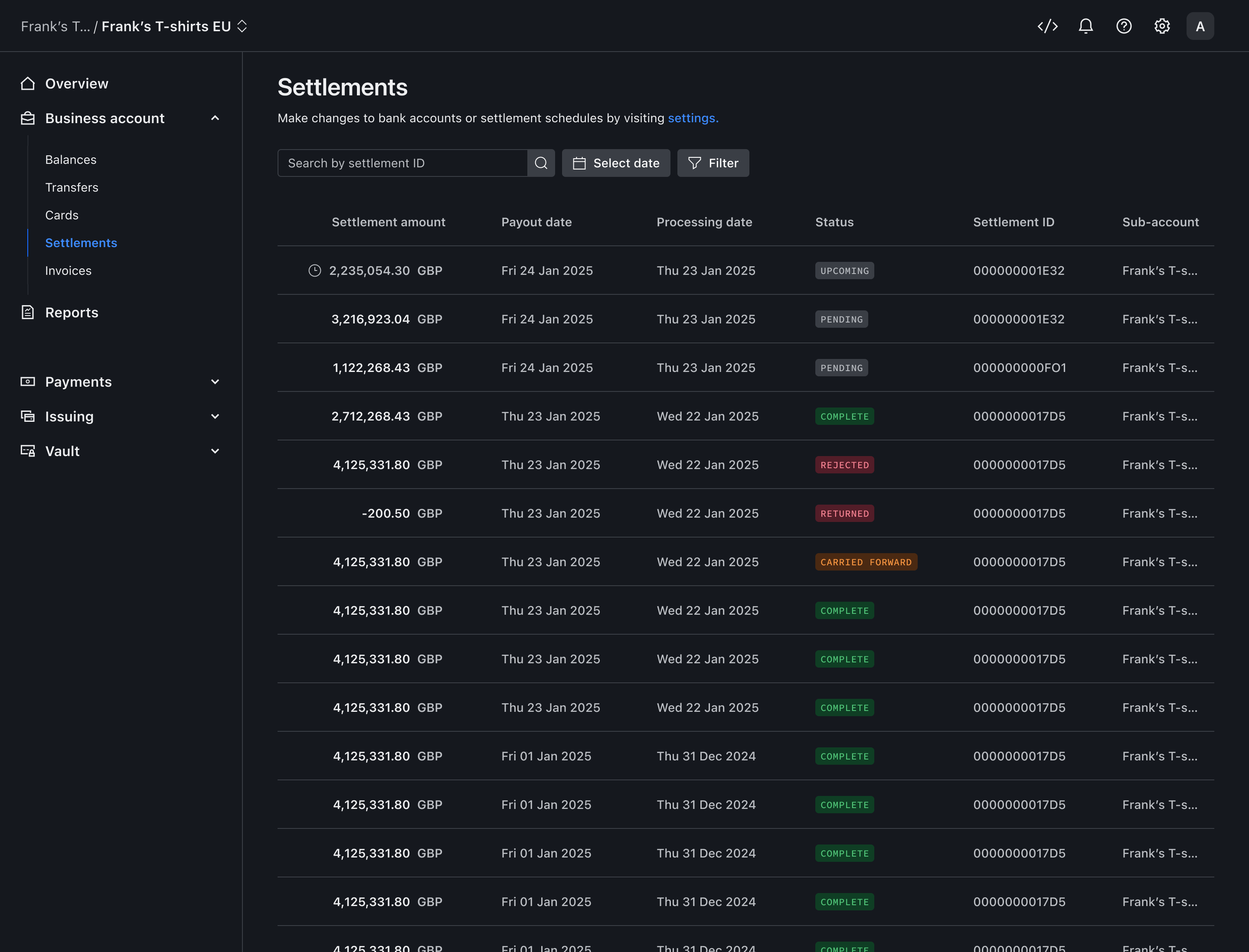Expand the Issuing section
Viewport: 1249px width, 952px height.
215,416
